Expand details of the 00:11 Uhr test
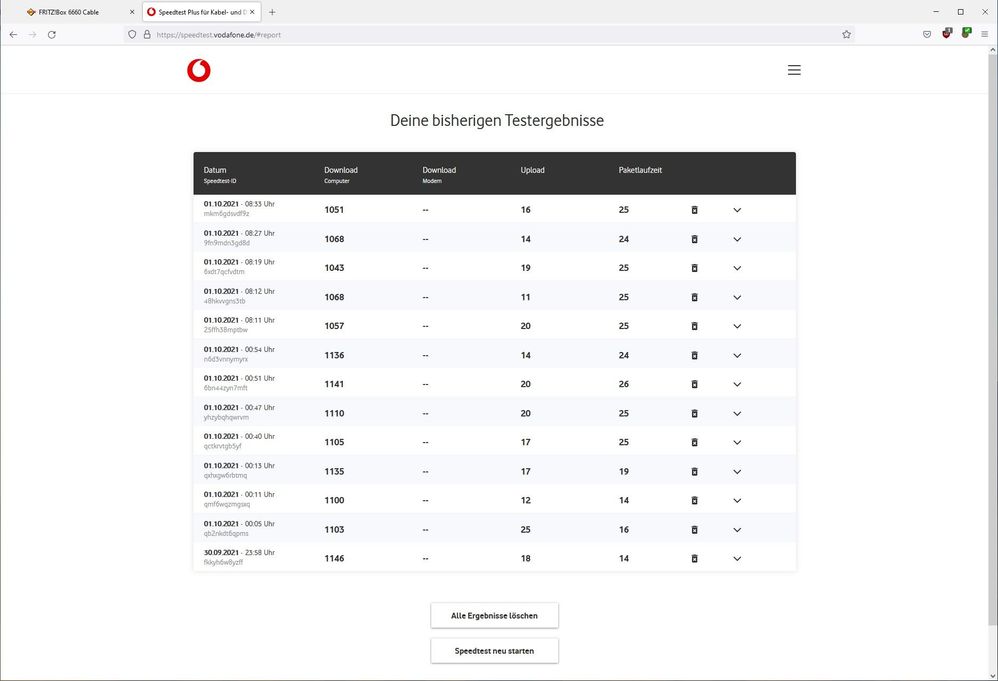 coord(737,500)
